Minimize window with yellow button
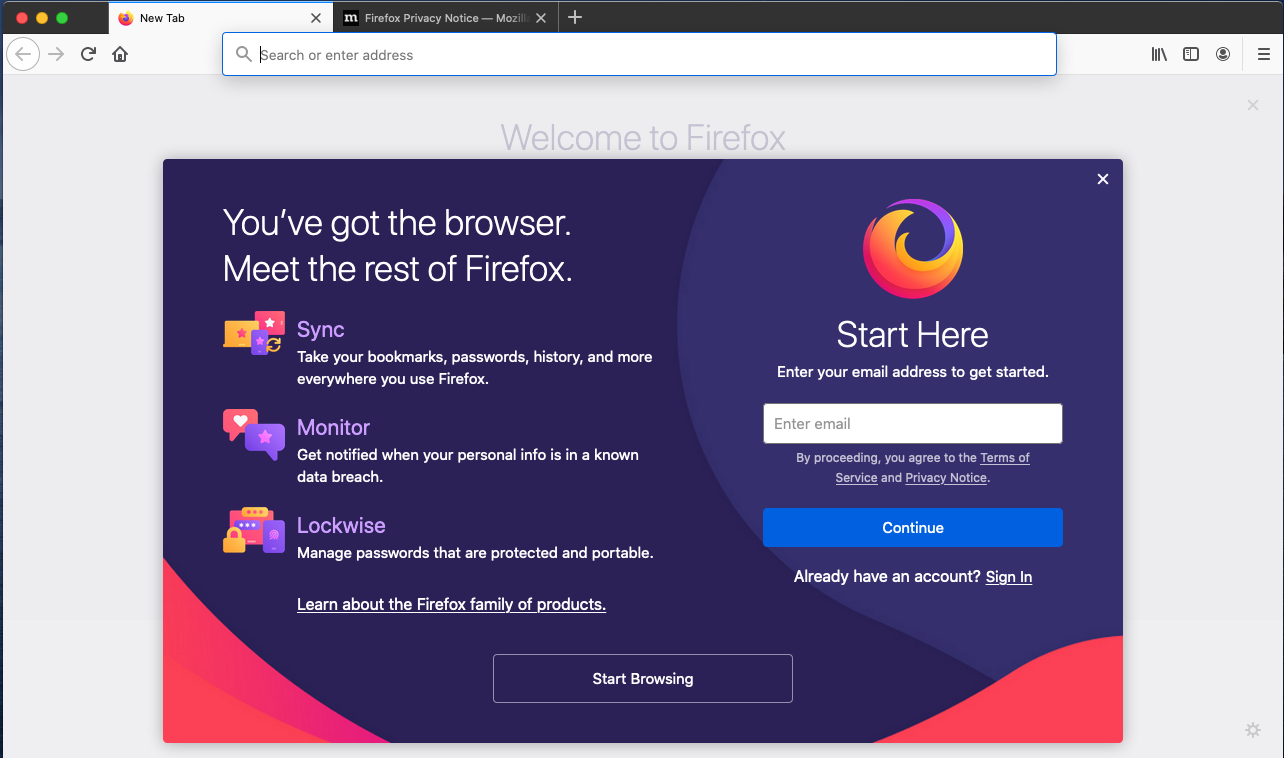Screen dimensions: 1284x758 coord(42,18)
